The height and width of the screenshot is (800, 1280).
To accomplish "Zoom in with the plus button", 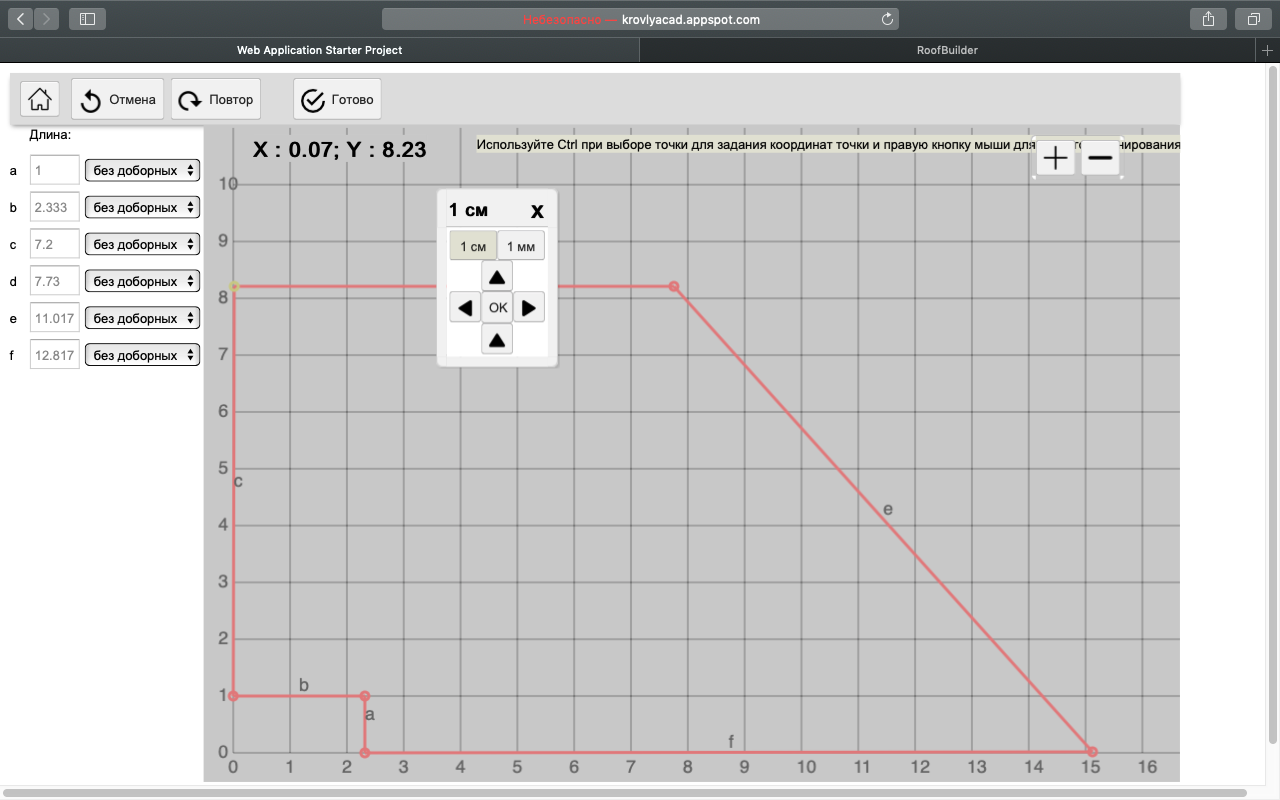I will [1055, 158].
